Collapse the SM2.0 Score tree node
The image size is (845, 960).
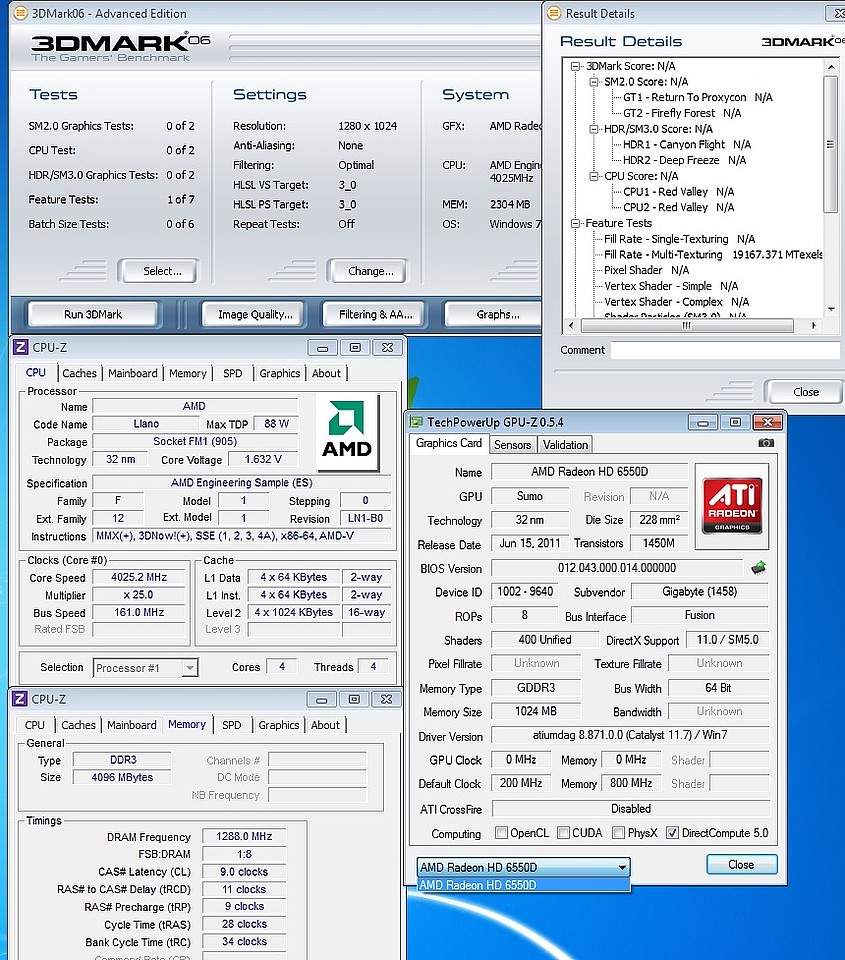tap(593, 82)
